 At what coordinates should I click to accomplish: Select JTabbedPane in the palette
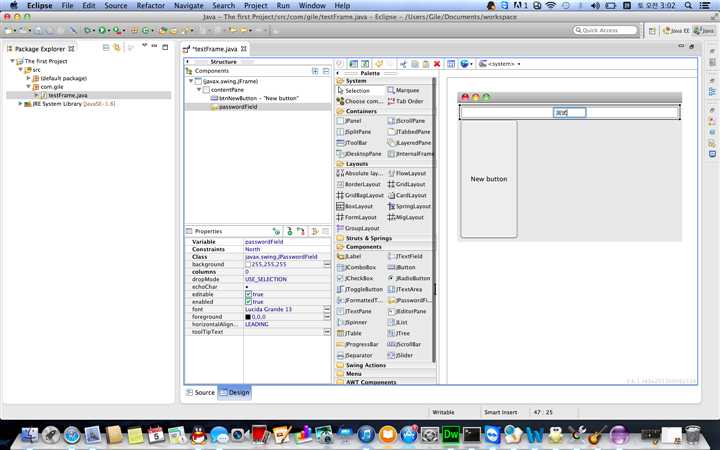(409, 132)
